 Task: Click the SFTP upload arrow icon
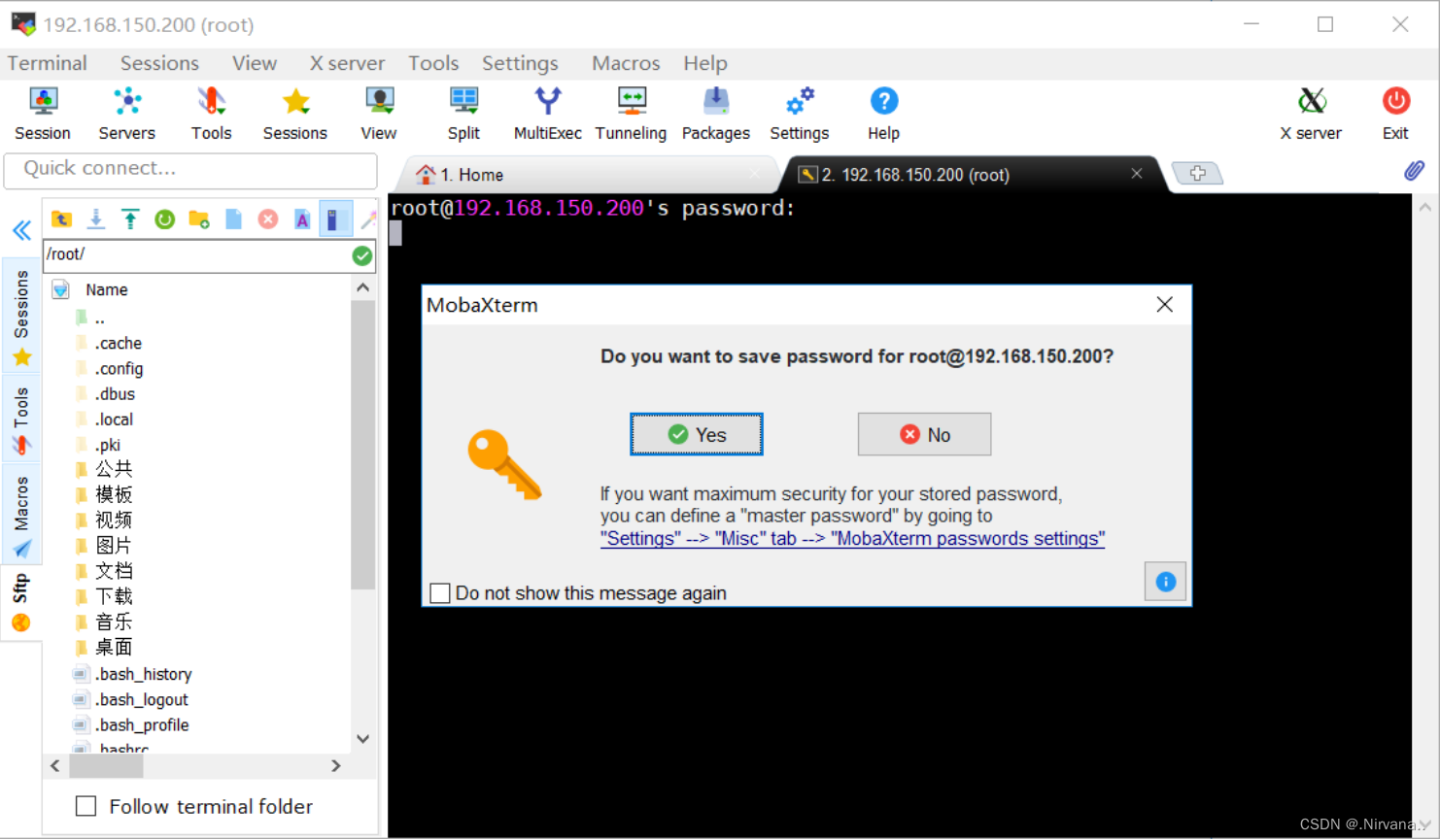click(x=130, y=219)
